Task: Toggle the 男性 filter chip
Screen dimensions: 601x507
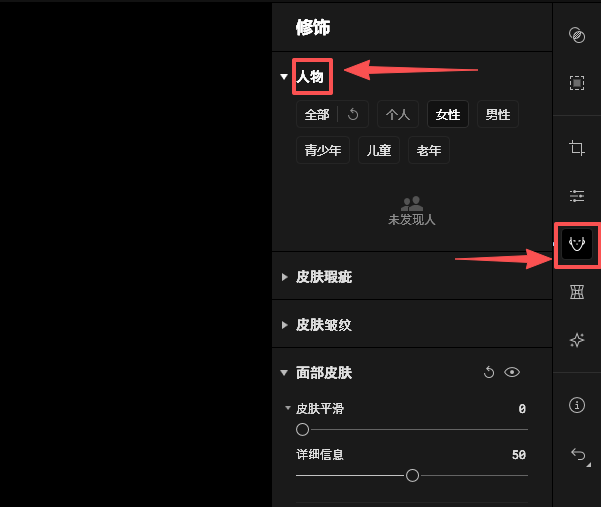Action: (498, 115)
